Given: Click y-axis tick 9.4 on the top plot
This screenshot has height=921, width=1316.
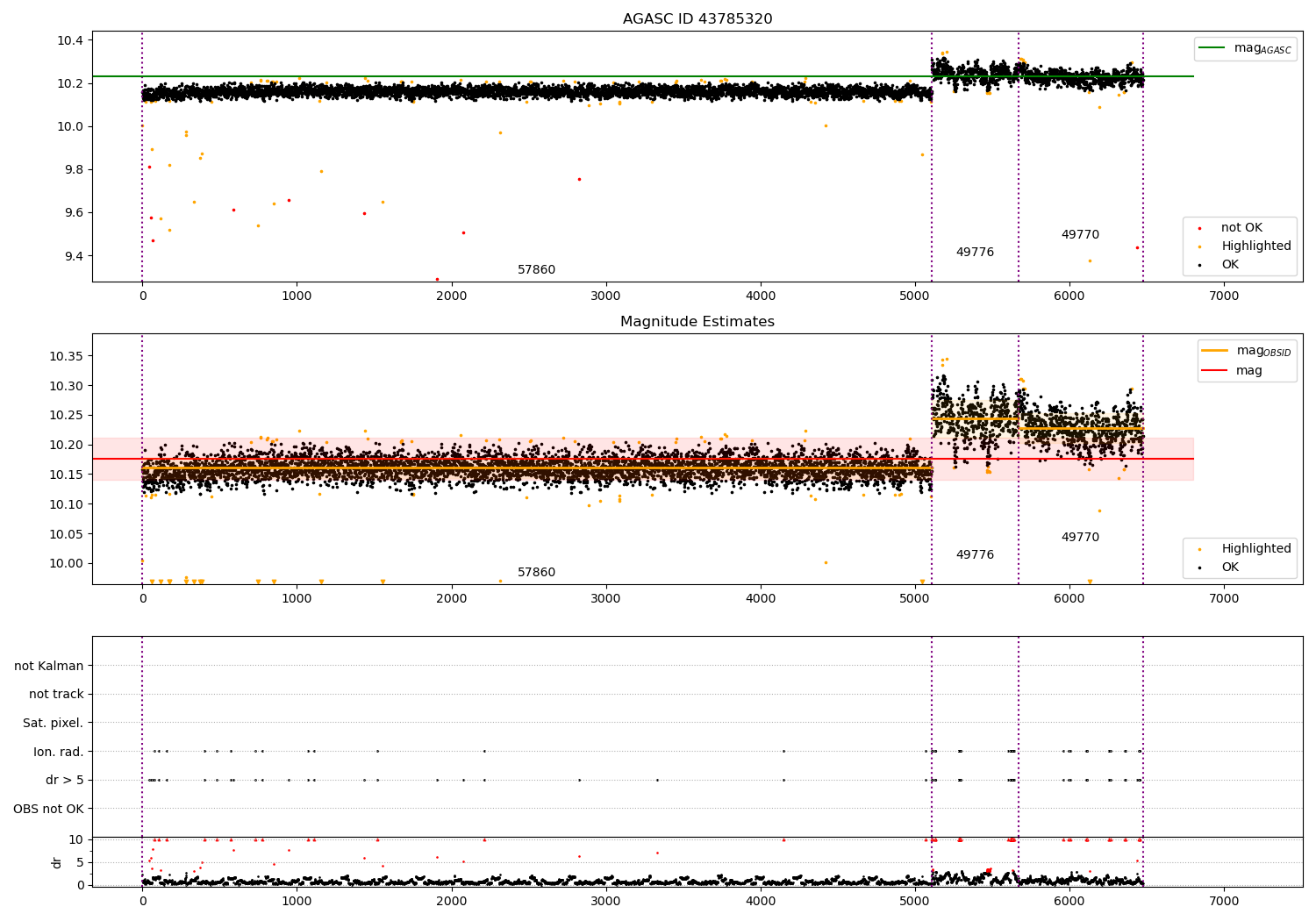Looking at the screenshot, I should point(74,256).
